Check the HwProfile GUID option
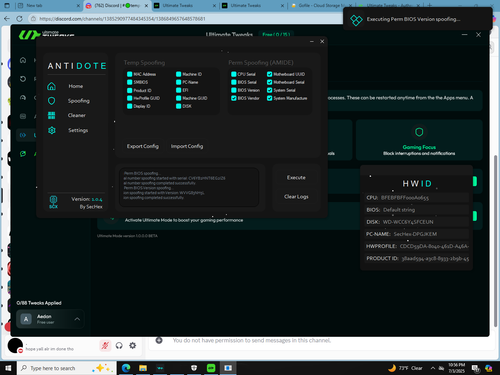 click(129, 98)
